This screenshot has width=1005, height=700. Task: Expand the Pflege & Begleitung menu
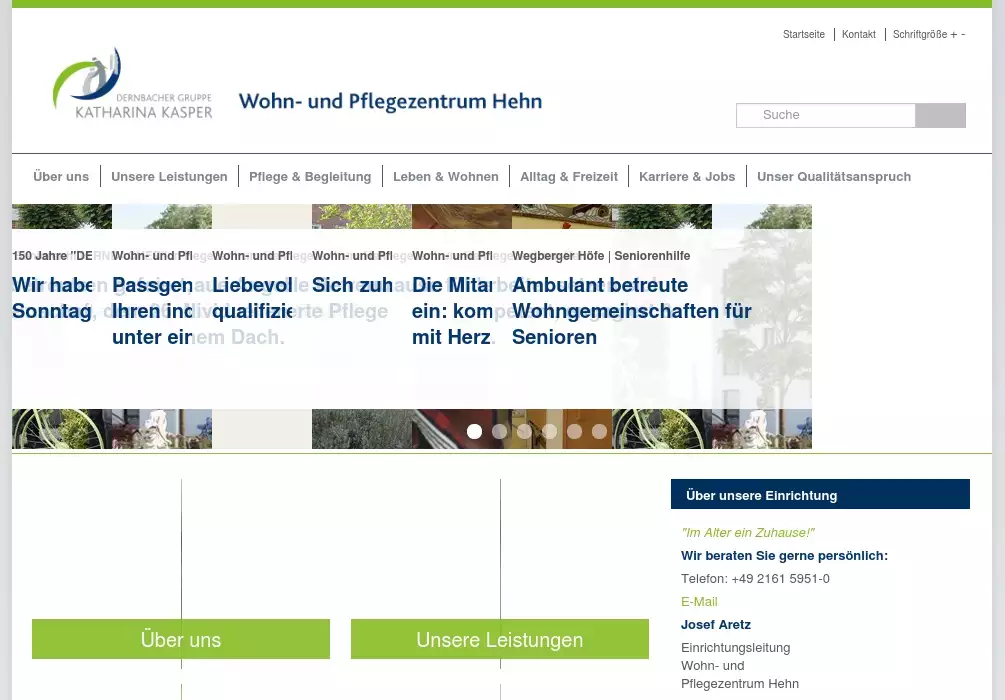(310, 177)
